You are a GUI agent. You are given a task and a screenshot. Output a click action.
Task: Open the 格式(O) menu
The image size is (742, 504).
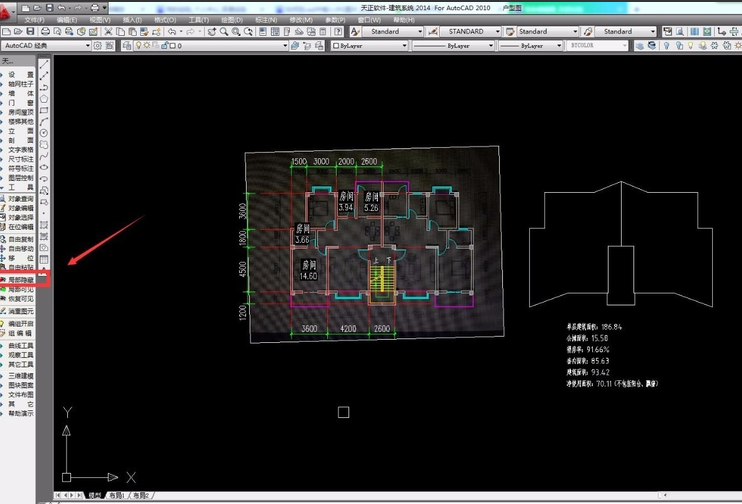(x=165, y=19)
